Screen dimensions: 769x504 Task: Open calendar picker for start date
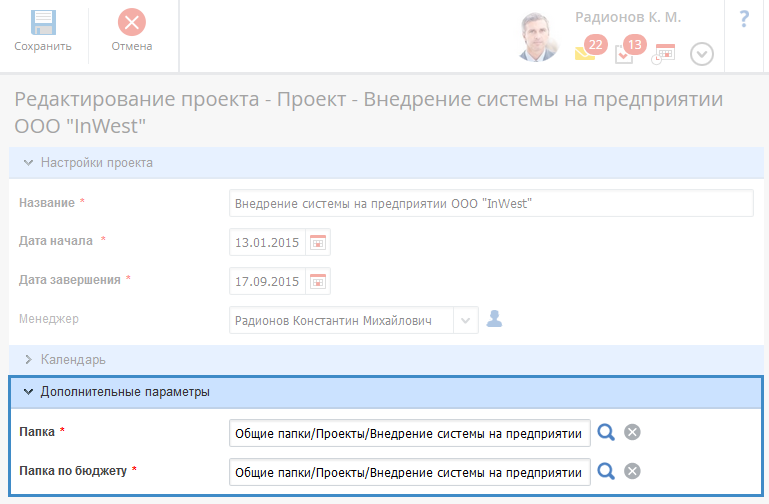coord(318,242)
